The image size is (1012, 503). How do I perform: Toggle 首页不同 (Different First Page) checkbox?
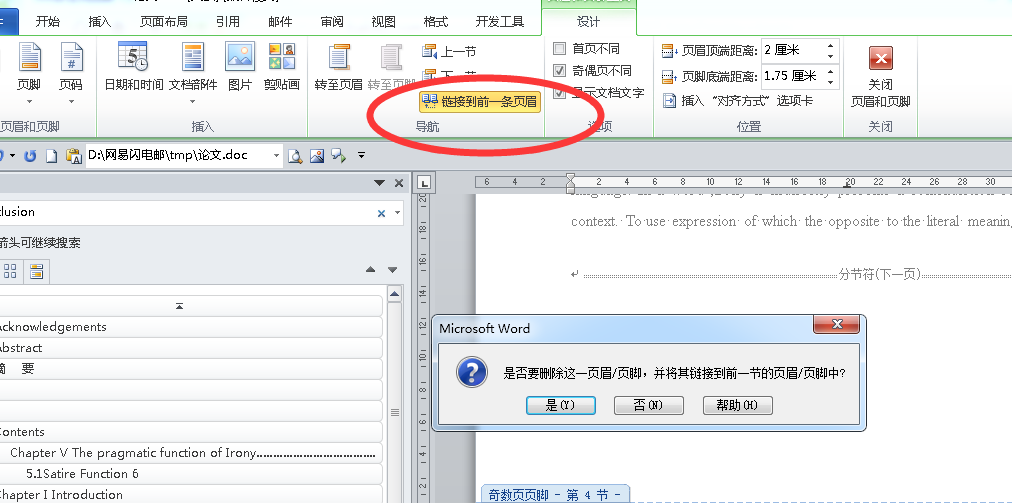click(560, 48)
